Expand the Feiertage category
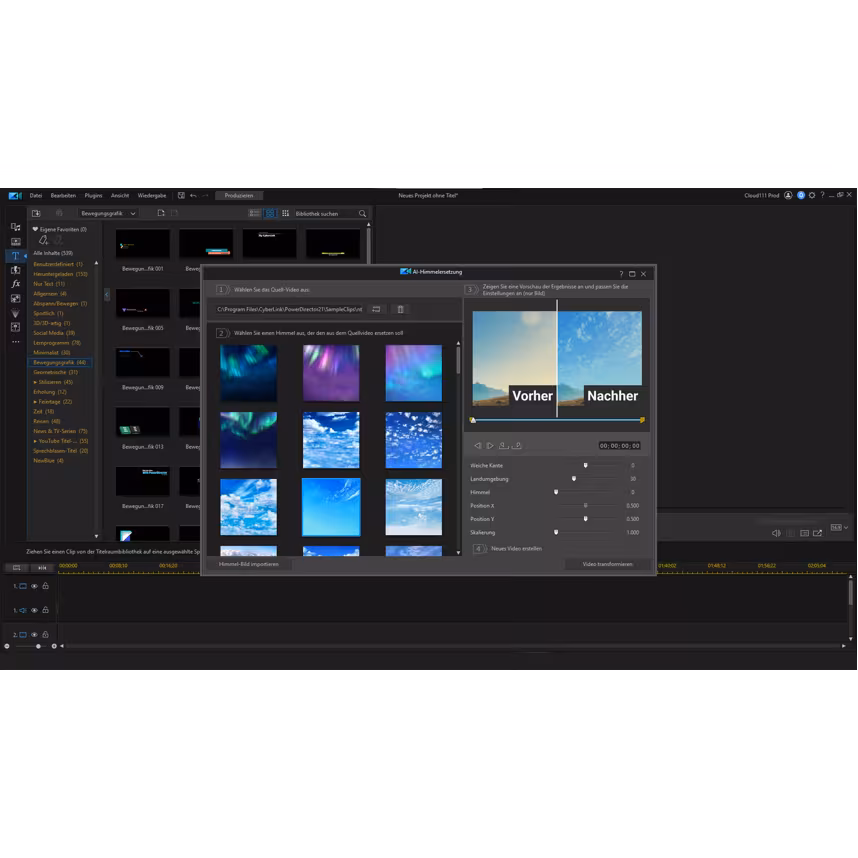Viewport: 858px width, 858px height. click(35, 401)
